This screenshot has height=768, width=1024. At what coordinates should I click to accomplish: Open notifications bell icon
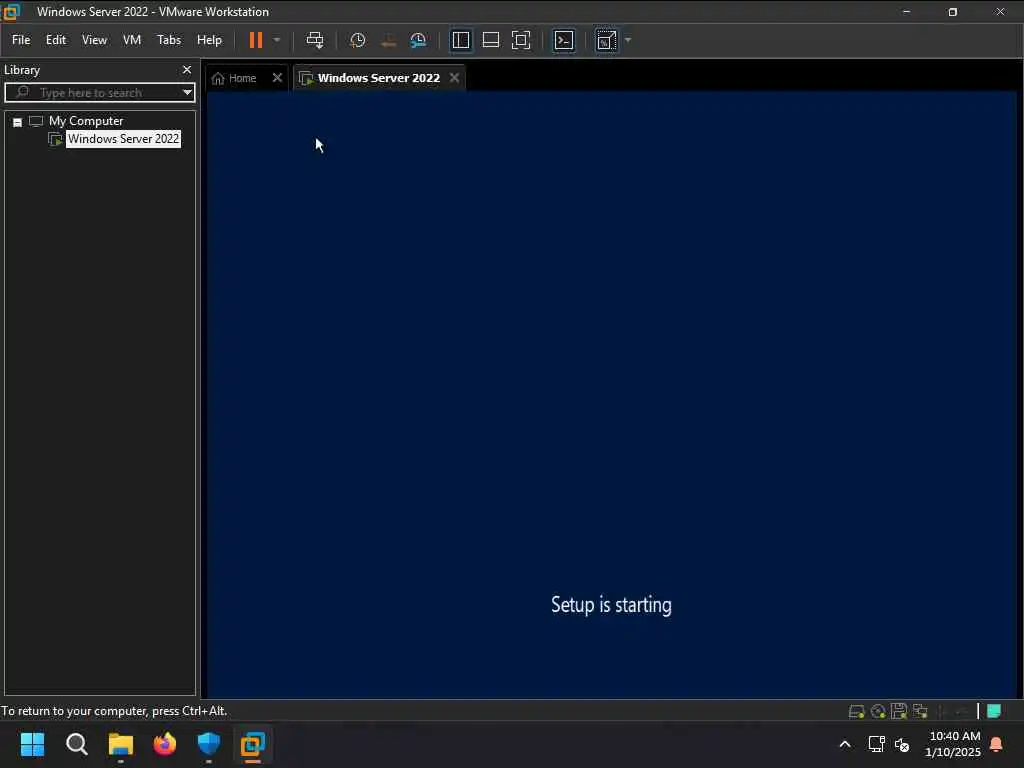pyautogui.click(x=997, y=744)
